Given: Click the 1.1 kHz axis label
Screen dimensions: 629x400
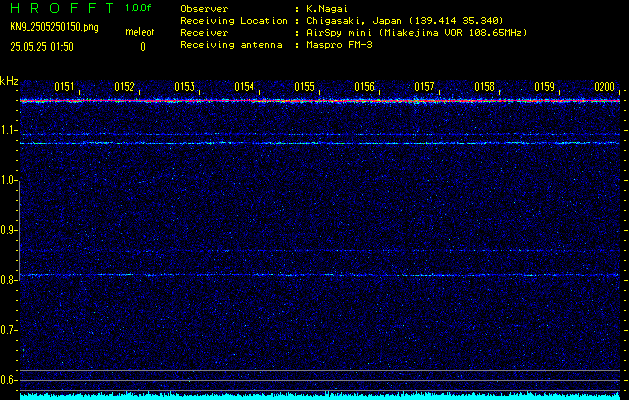Looking at the screenshot, I should pos(8,130).
